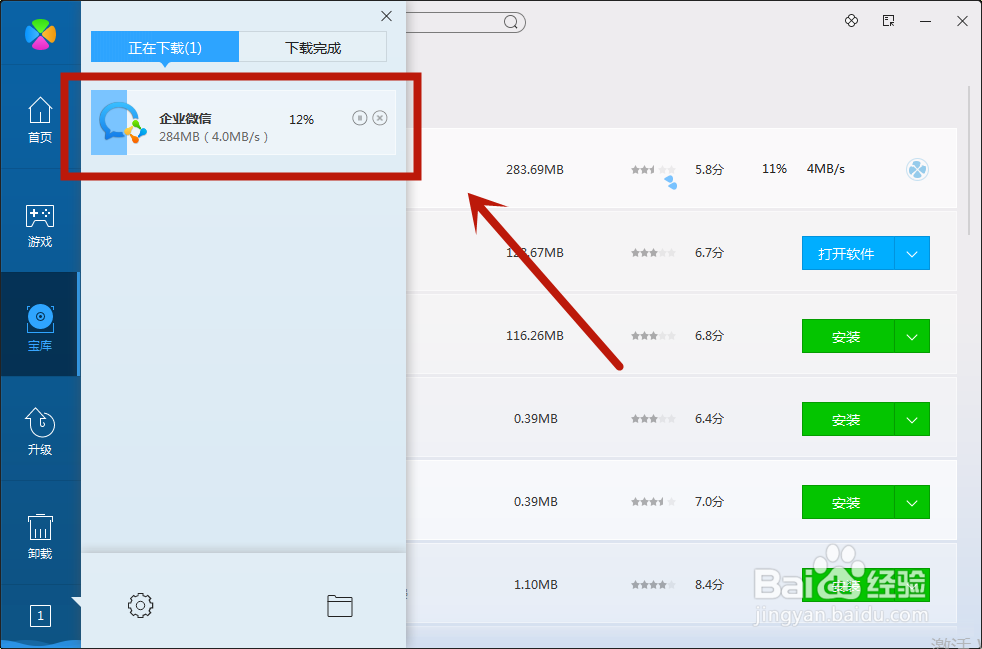Cancel the 企业微信 download
This screenshot has width=982, height=649.
point(380,118)
